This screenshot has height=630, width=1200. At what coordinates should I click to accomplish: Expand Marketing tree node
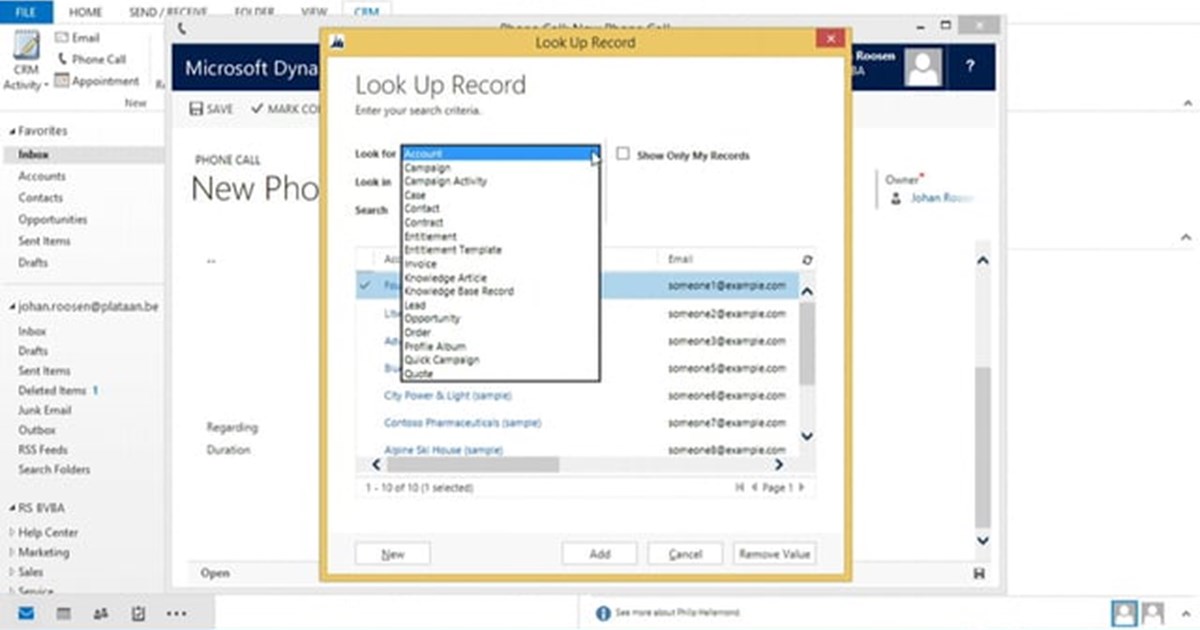click(12, 553)
